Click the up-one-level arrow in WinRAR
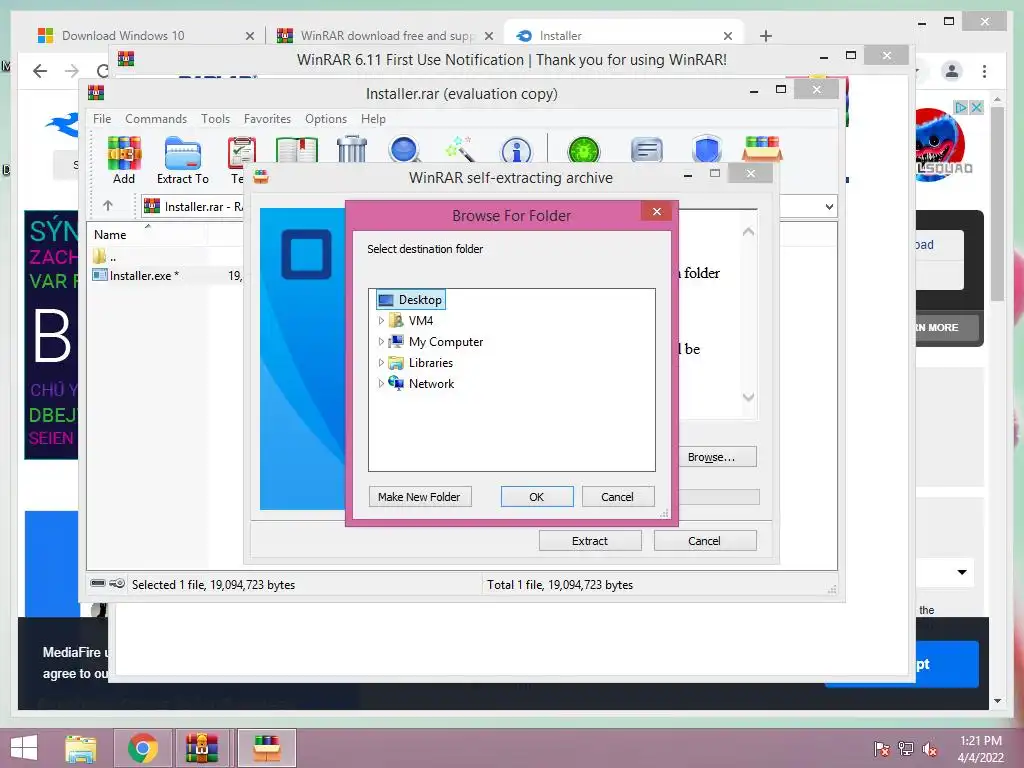 coord(108,206)
